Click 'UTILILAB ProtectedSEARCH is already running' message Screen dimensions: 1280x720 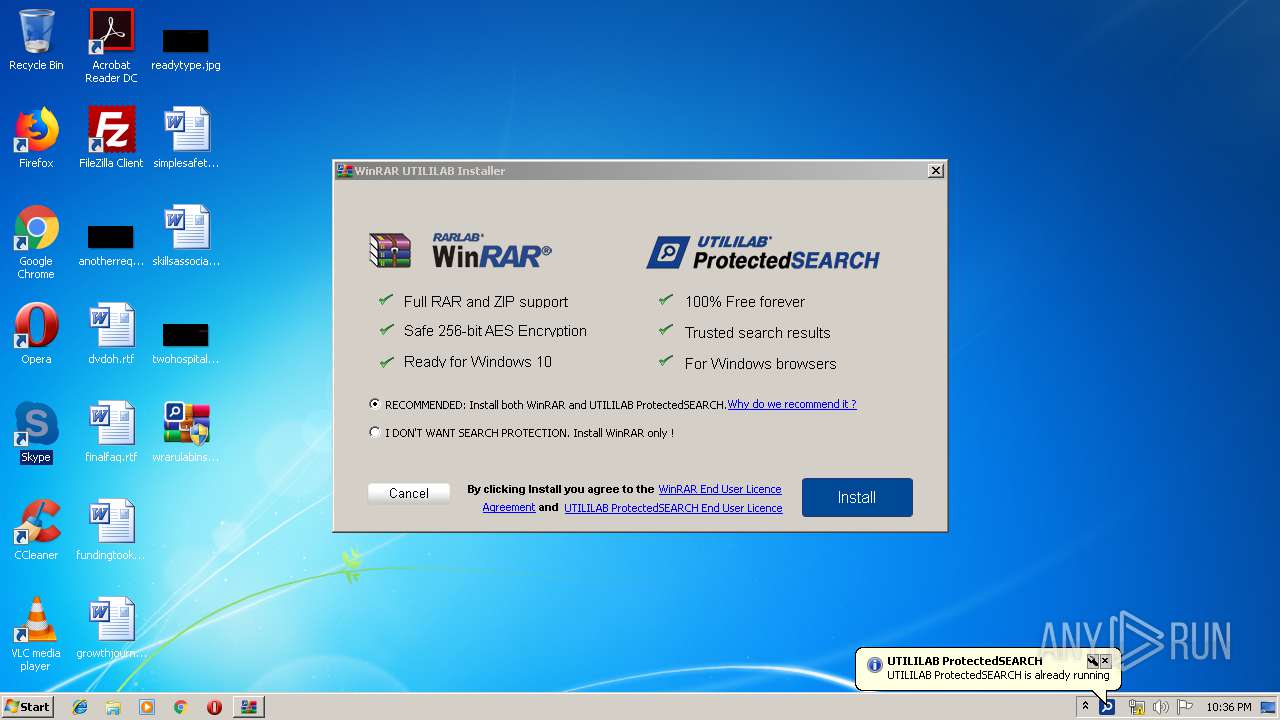pyautogui.click(x=998, y=675)
